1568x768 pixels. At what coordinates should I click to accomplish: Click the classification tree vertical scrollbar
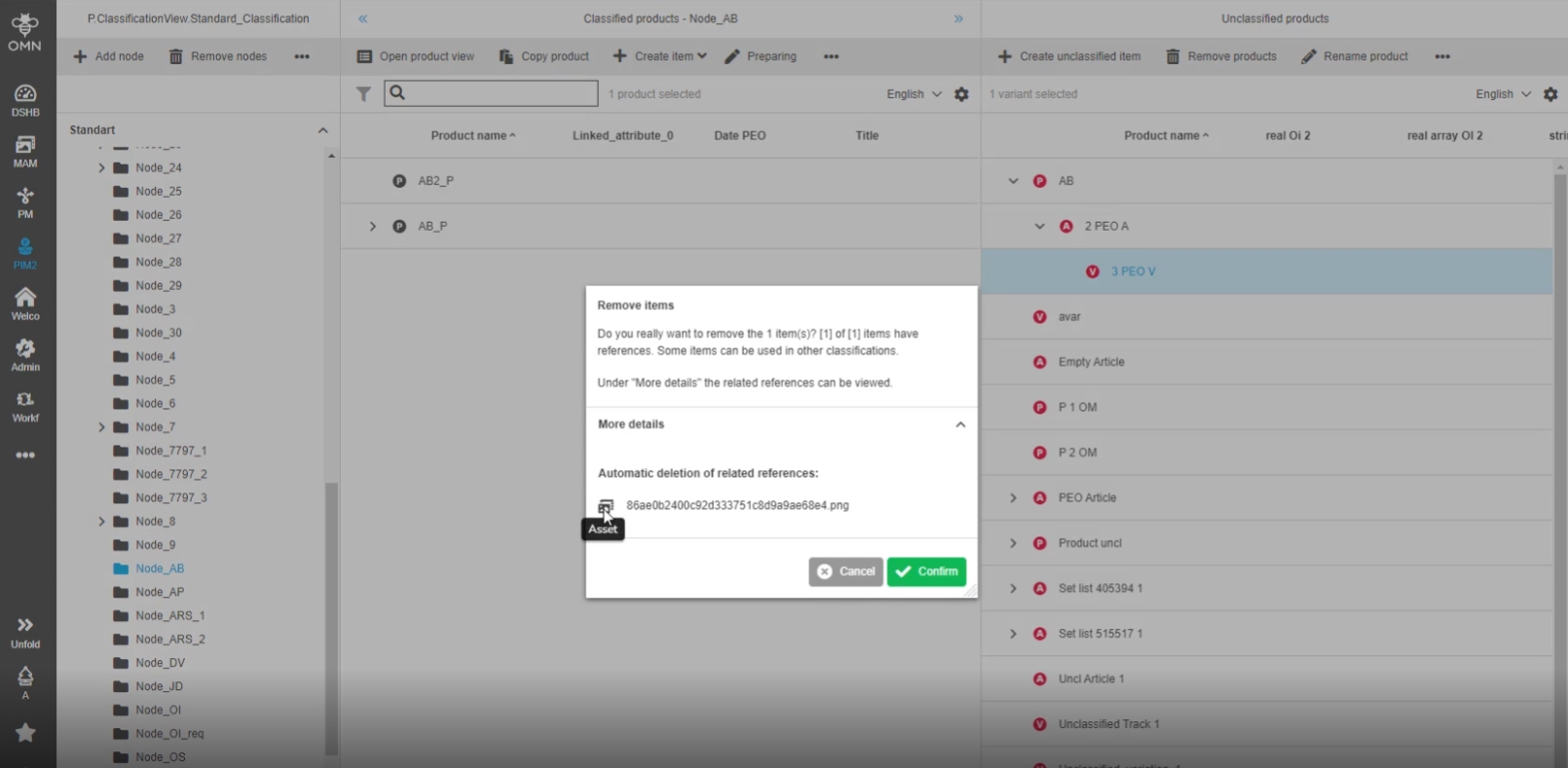pos(331,618)
